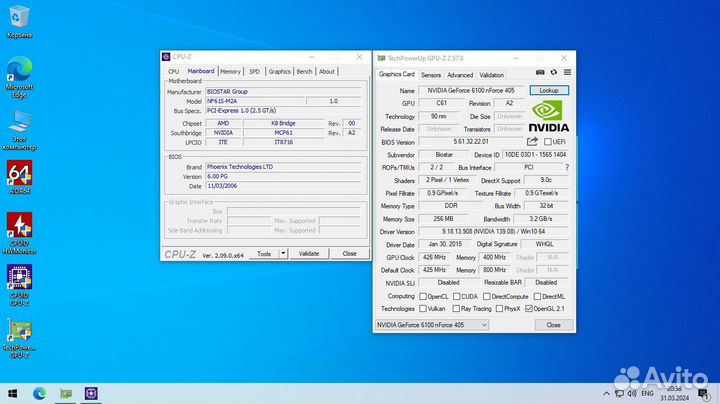Open the CPUID HWMonitor desktop shortcut
This screenshot has width=720, height=404.
point(19,233)
